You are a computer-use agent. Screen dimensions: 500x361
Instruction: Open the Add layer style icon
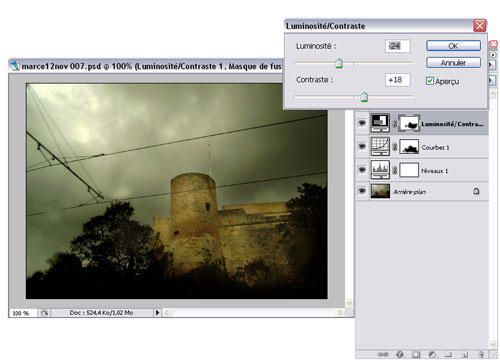point(400,354)
